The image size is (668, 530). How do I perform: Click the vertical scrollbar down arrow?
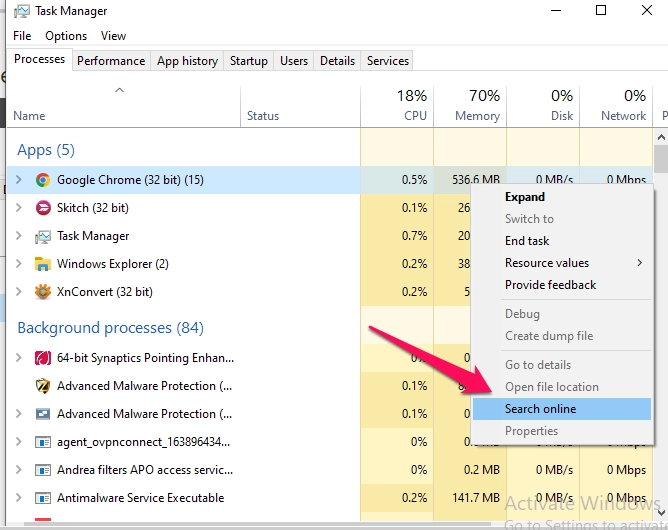(661, 513)
